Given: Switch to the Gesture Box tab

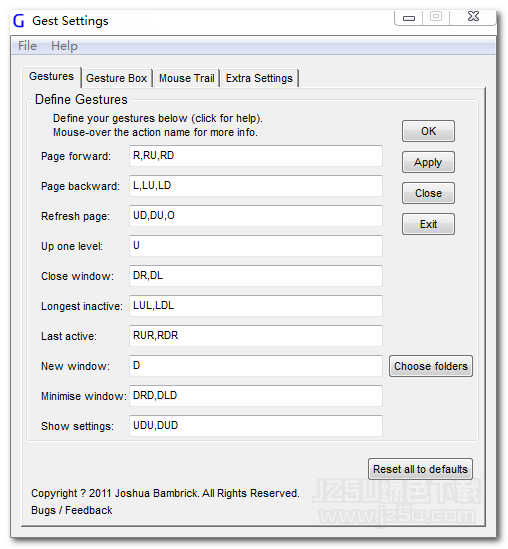Looking at the screenshot, I should (117, 78).
